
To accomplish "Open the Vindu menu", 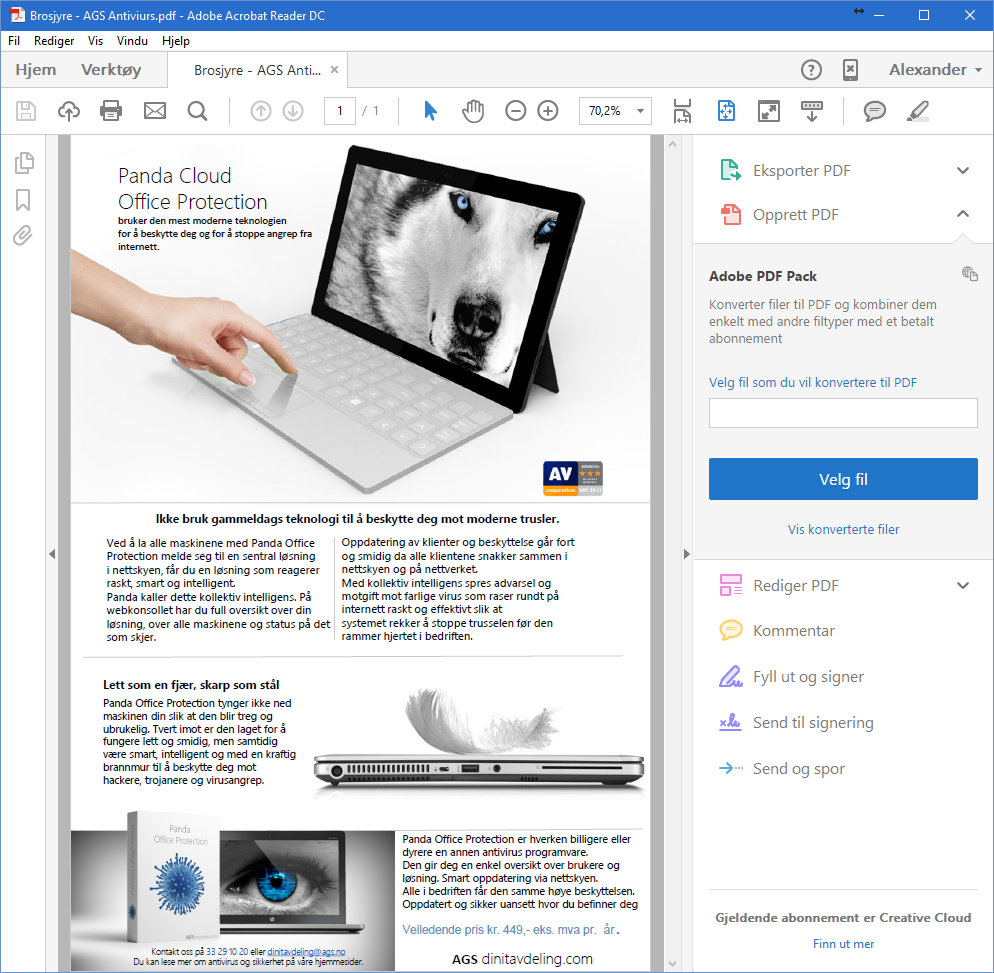I will pos(132,41).
